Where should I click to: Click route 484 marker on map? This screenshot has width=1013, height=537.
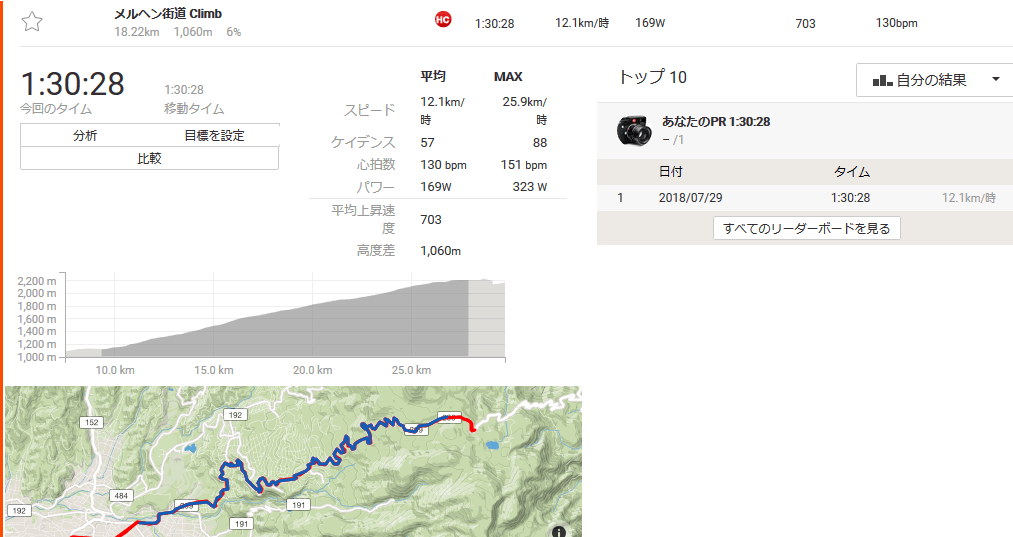click(121, 496)
